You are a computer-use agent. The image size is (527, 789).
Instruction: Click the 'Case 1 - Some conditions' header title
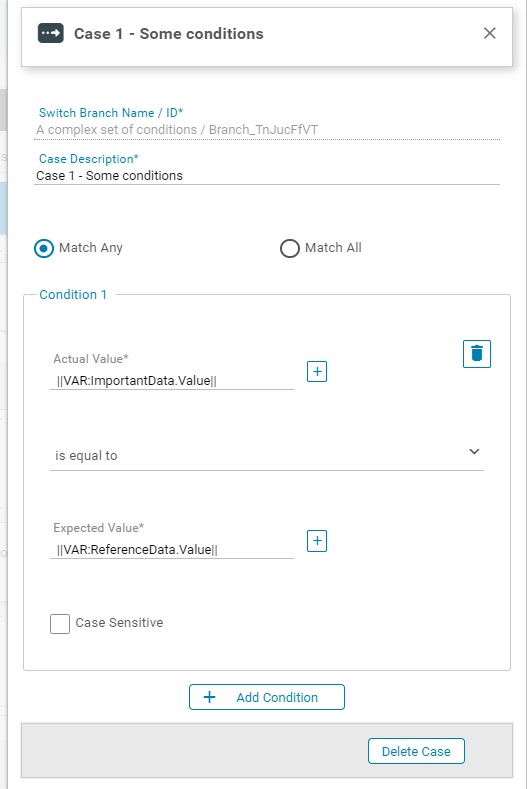[169, 34]
